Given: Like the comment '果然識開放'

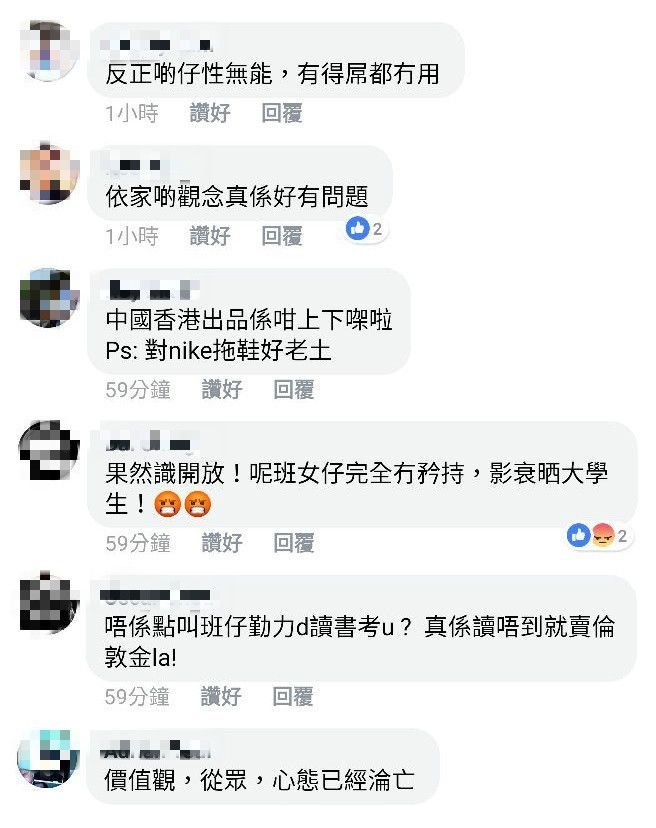Looking at the screenshot, I should pyautogui.click(x=222, y=543).
